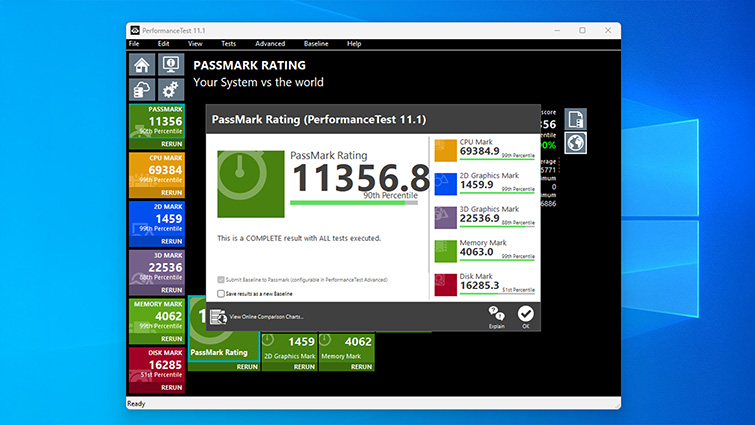Open the Advanced menu
Viewport: 755px width, 425px height.
pyautogui.click(x=270, y=44)
